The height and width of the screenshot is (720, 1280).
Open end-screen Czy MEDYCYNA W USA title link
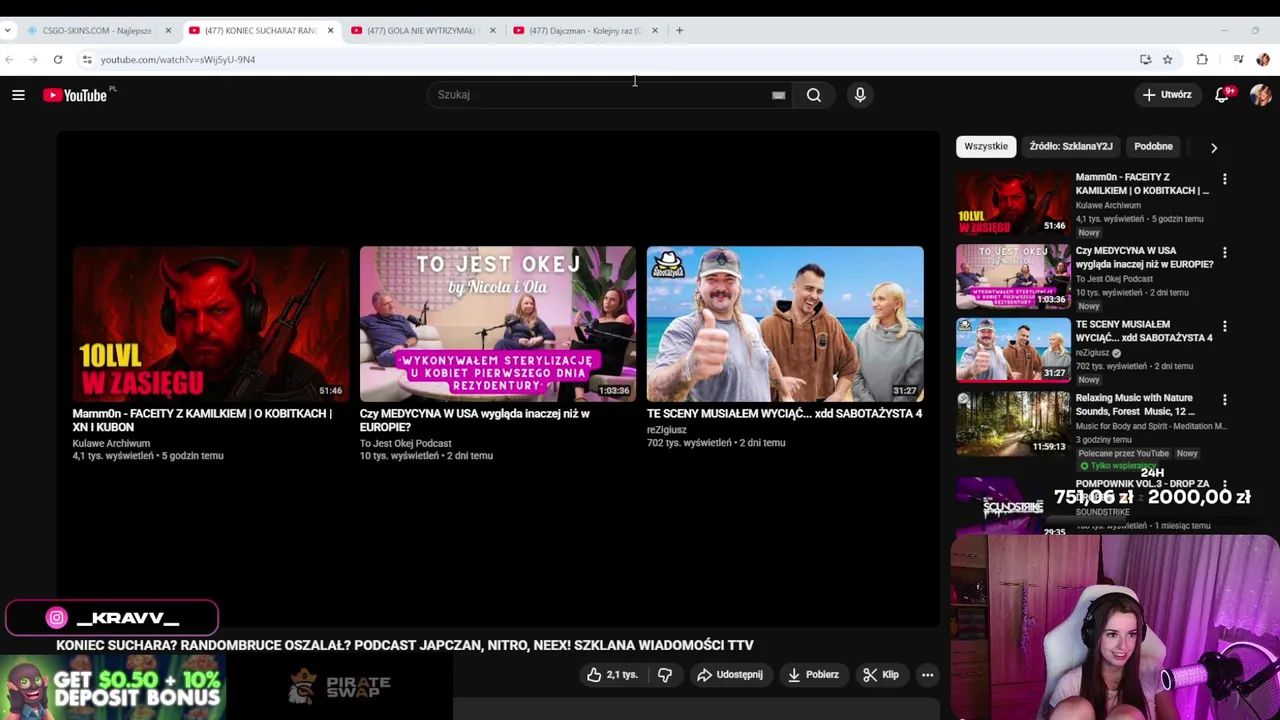click(475, 420)
